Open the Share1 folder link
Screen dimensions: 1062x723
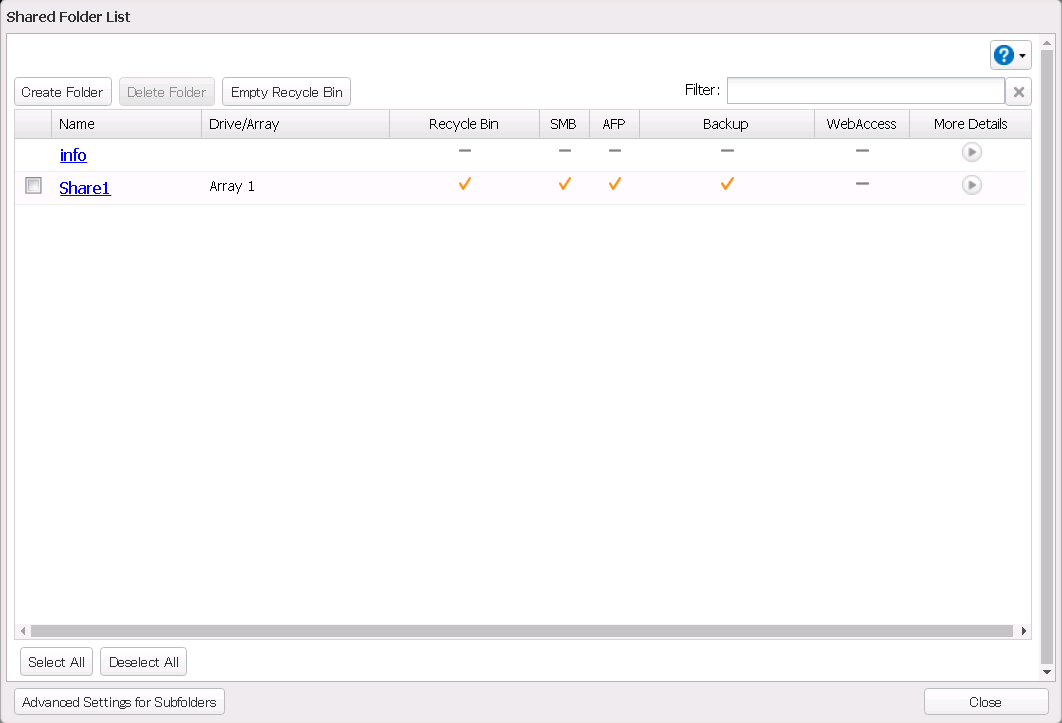click(x=85, y=188)
